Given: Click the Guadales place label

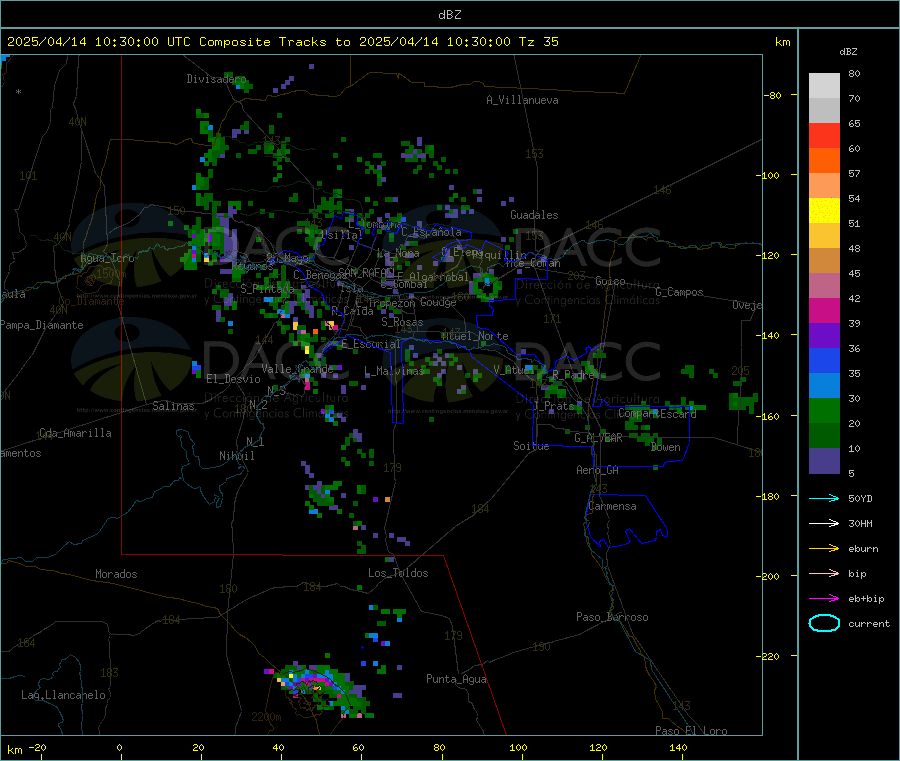Looking at the screenshot, I should (534, 215).
